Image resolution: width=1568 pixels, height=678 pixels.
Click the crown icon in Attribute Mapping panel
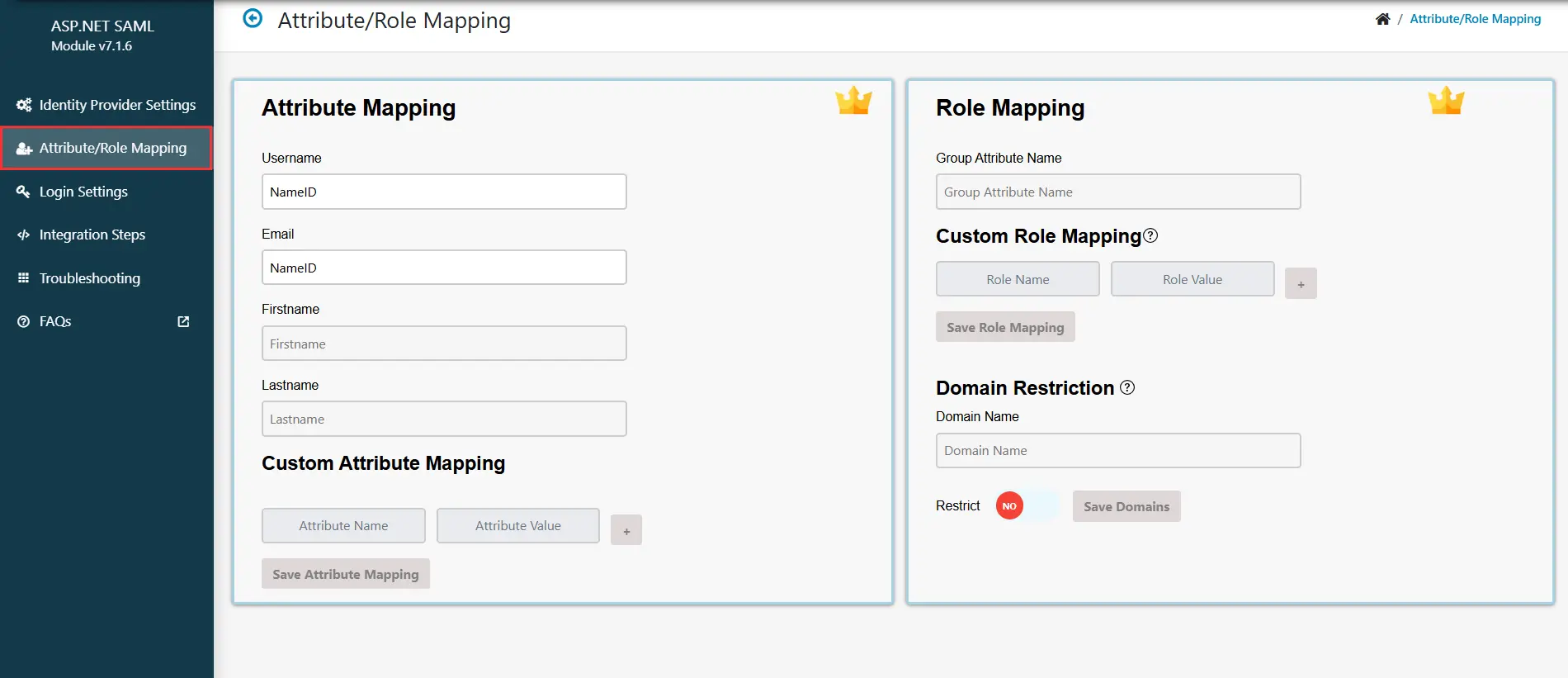(x=853, y=101)
